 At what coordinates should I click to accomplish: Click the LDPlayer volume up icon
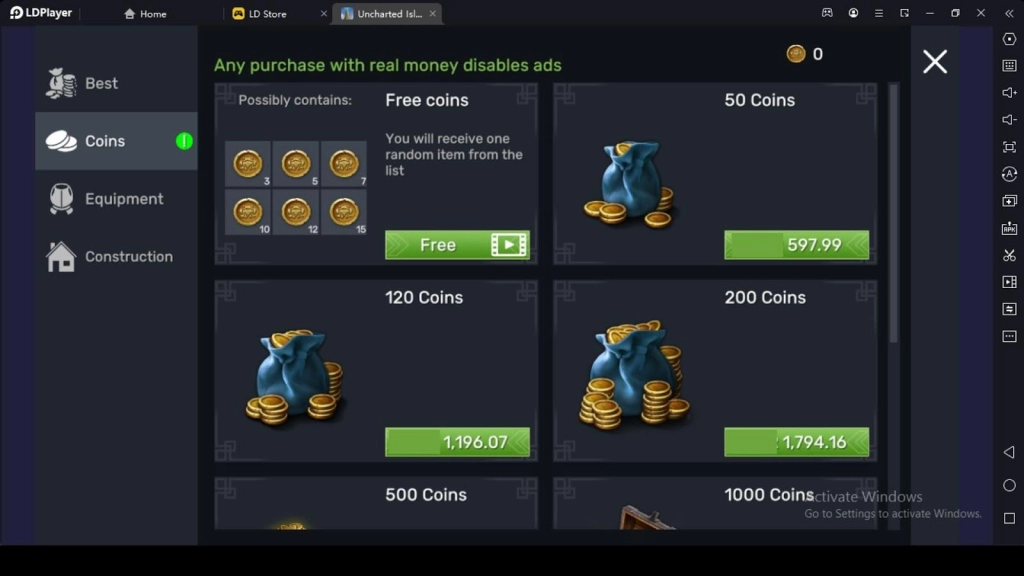click(x=1009, y=93)
